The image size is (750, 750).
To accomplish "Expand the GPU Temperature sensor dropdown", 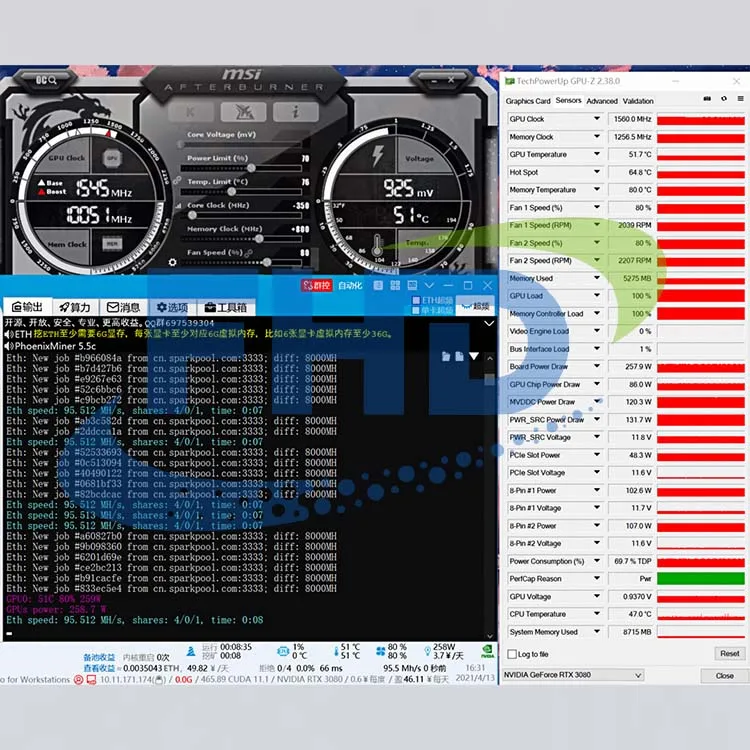I will point(597,155).
